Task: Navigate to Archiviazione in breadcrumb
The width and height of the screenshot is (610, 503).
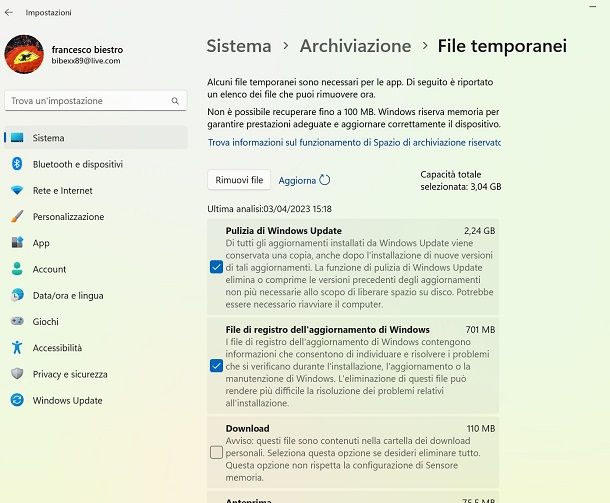Action: (355, 46)
